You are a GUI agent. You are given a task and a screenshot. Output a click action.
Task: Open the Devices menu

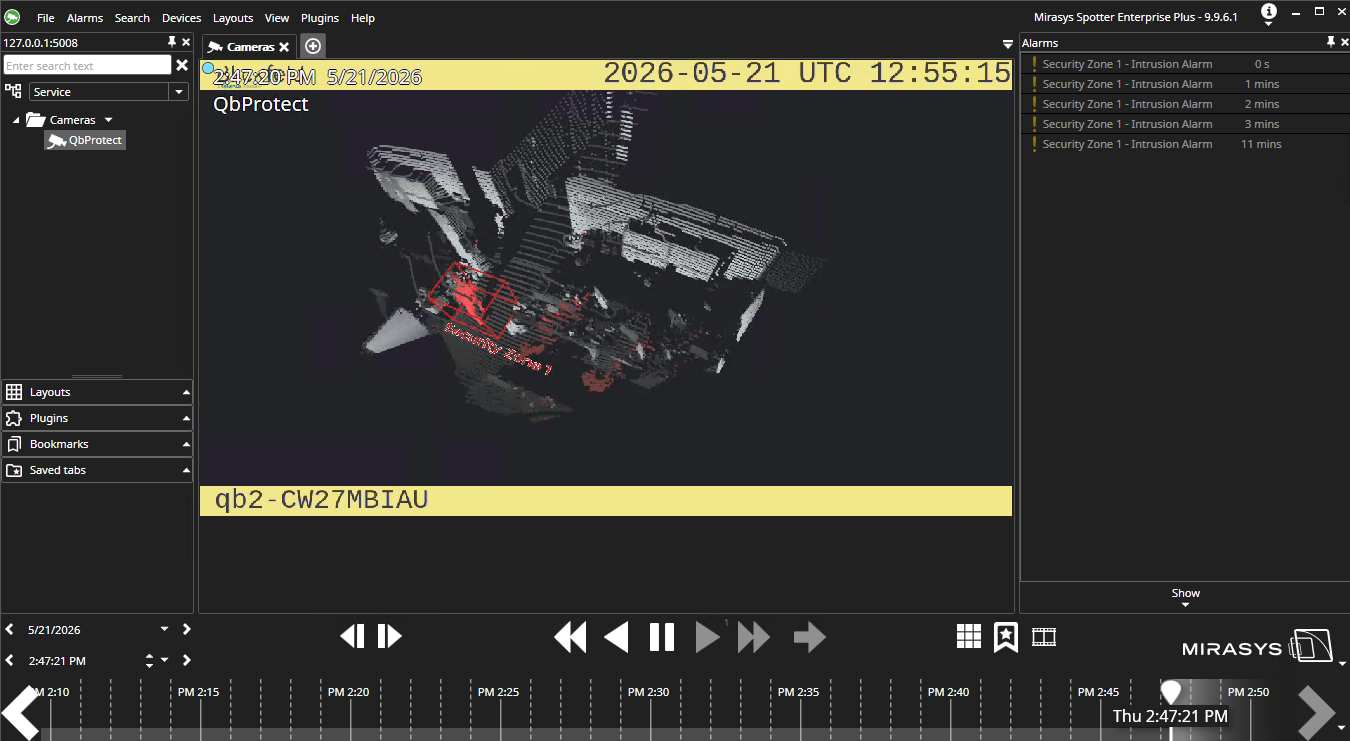click(182, 18)
